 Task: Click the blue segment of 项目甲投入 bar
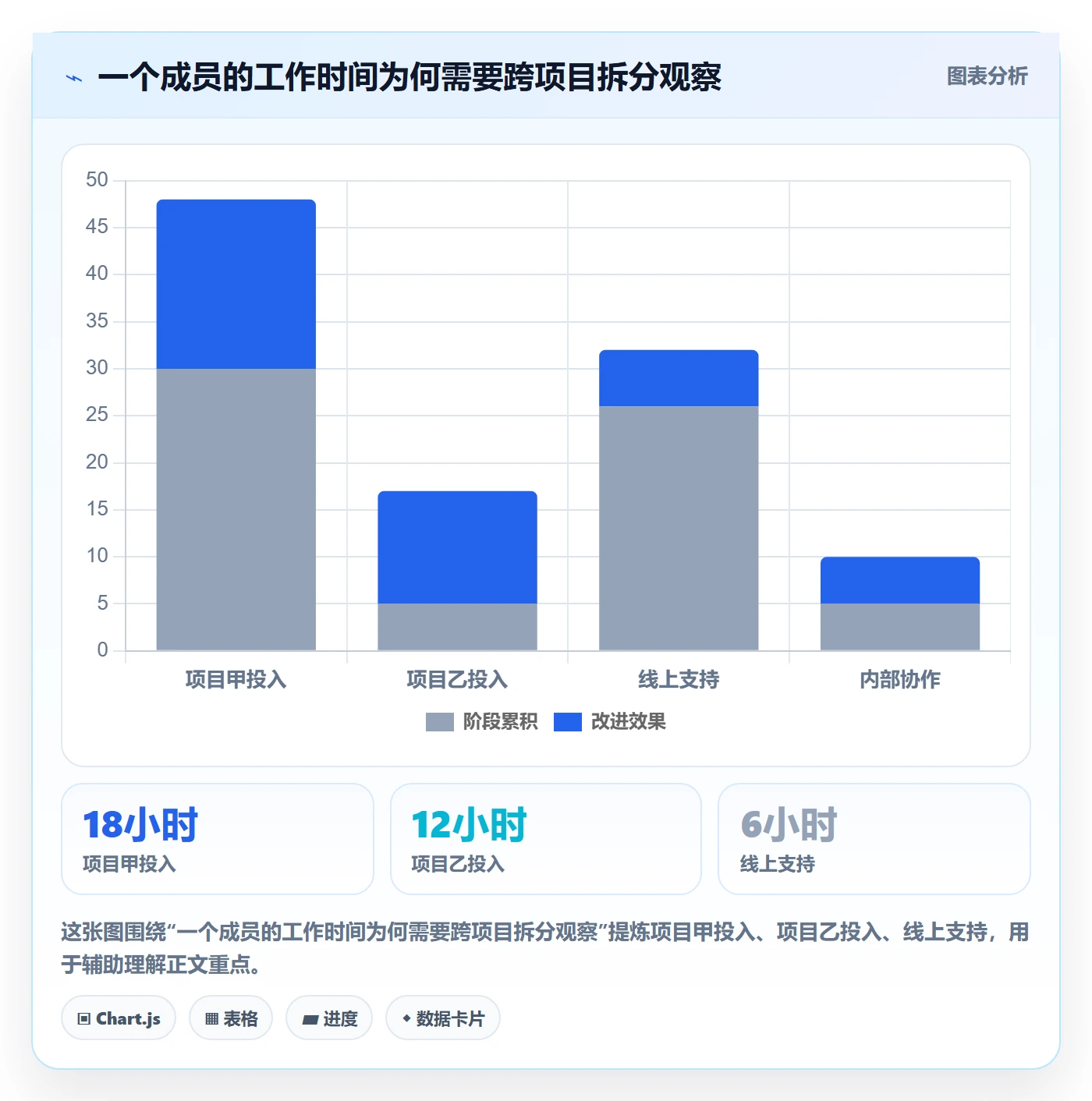click(236, 284)
